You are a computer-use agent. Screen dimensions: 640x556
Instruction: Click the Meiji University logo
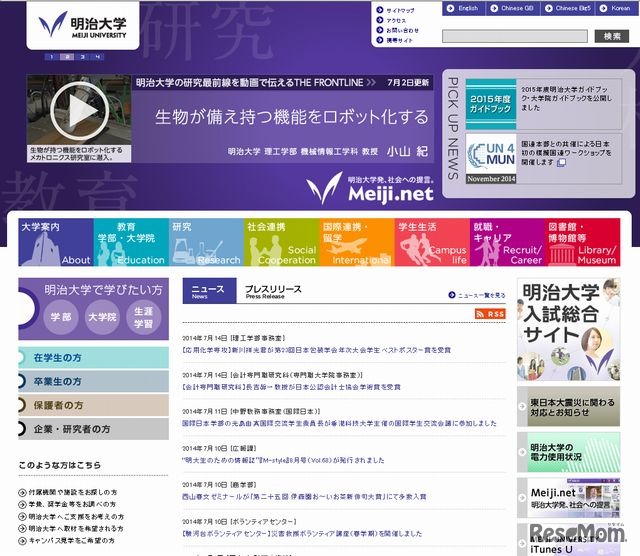pos(82,25)
